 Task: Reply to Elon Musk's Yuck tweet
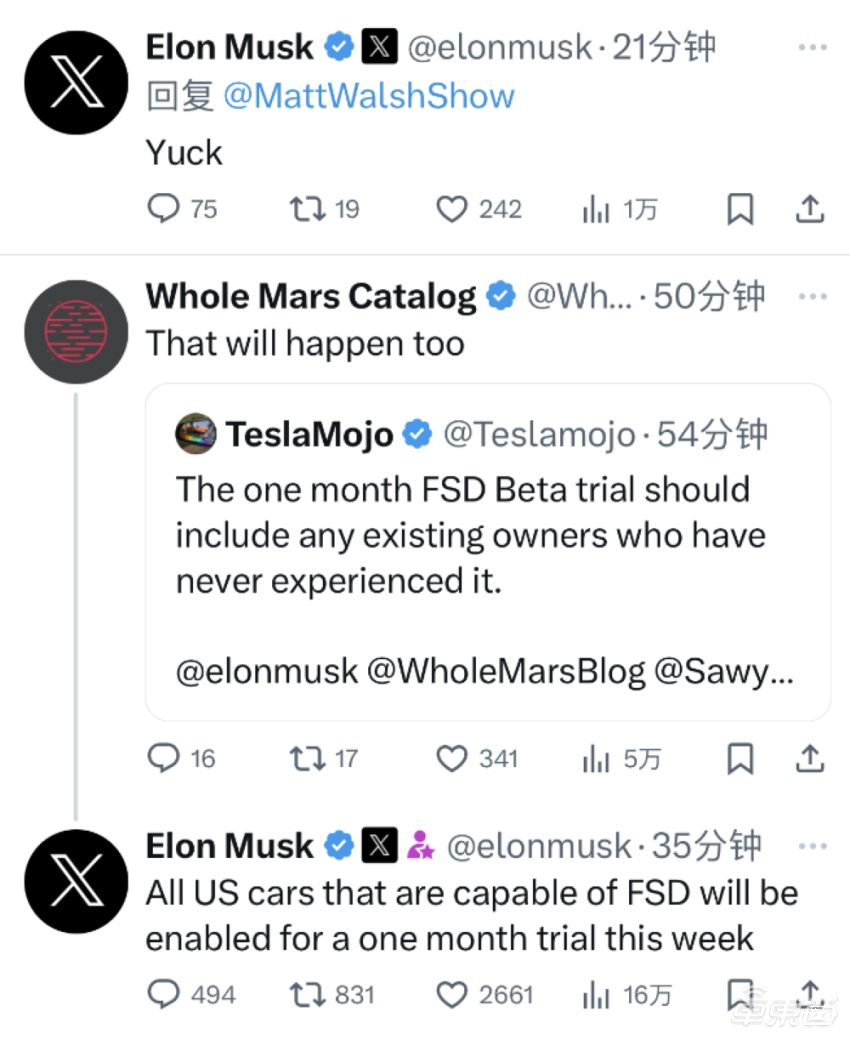(x=163, y=209)
